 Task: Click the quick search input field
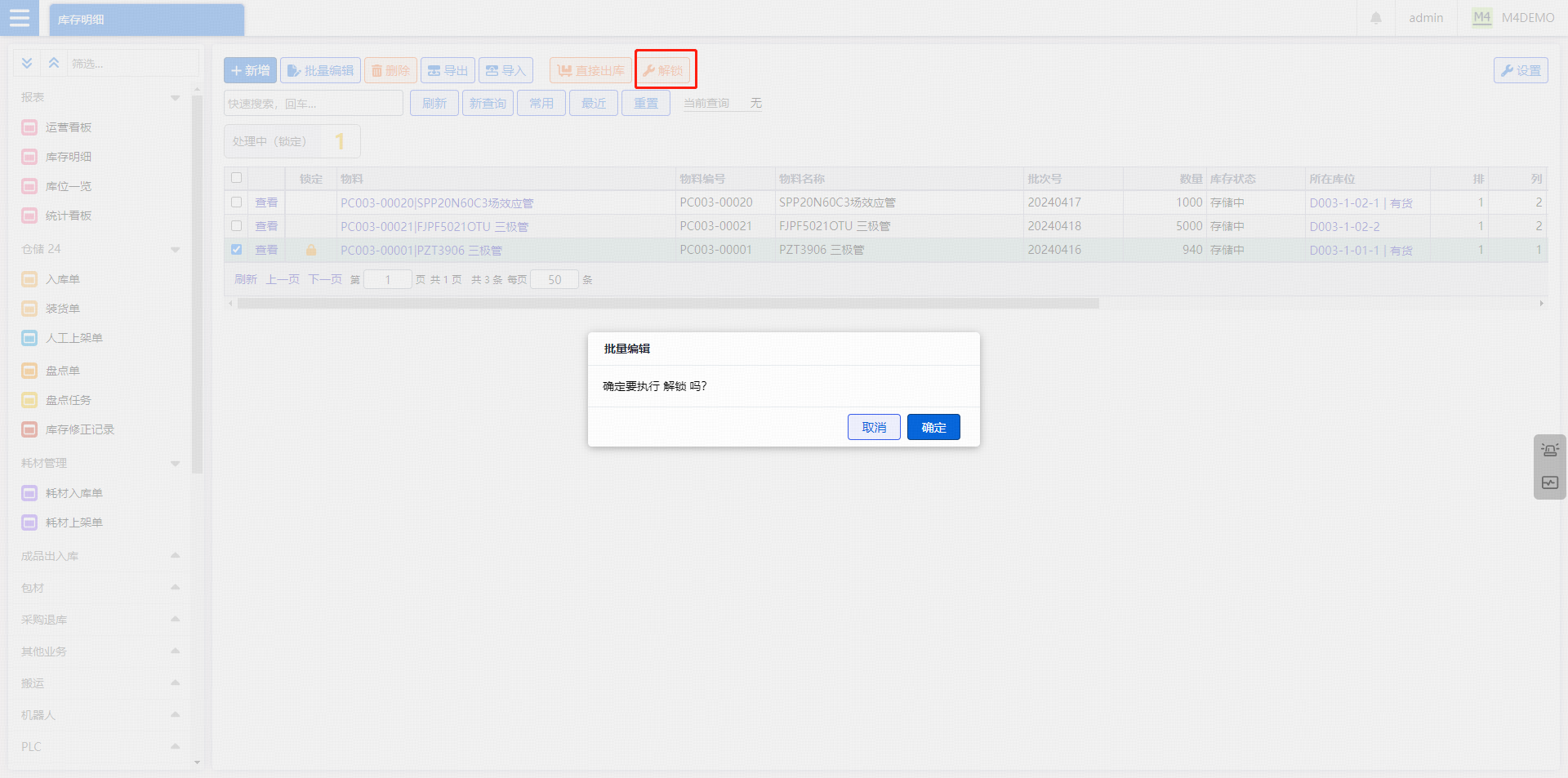click(314, 103)
